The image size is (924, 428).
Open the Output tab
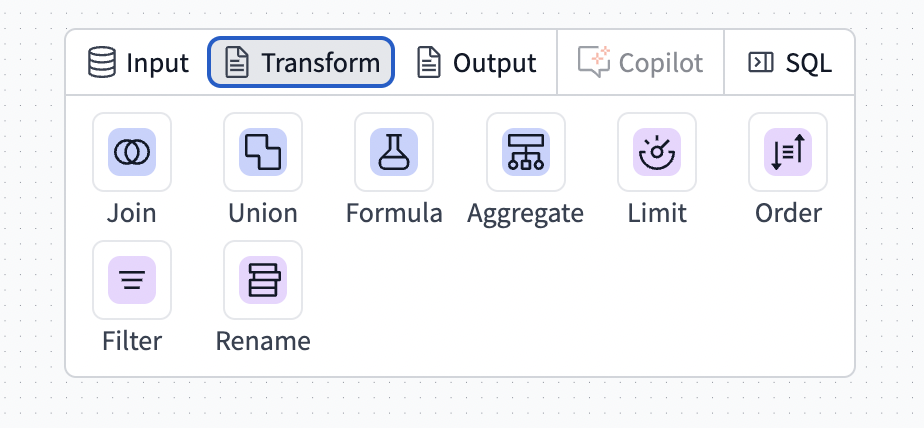(477, 63)
